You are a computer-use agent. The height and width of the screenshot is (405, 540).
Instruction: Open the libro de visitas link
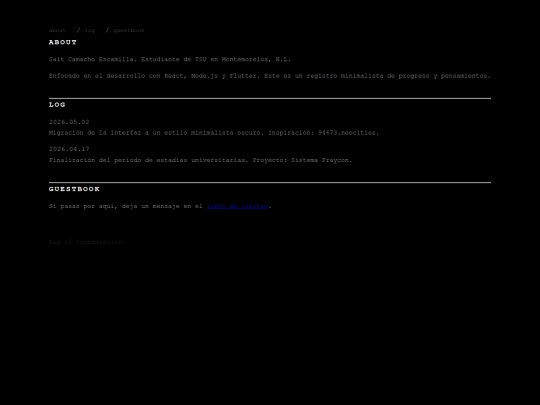tap(237, 206)
